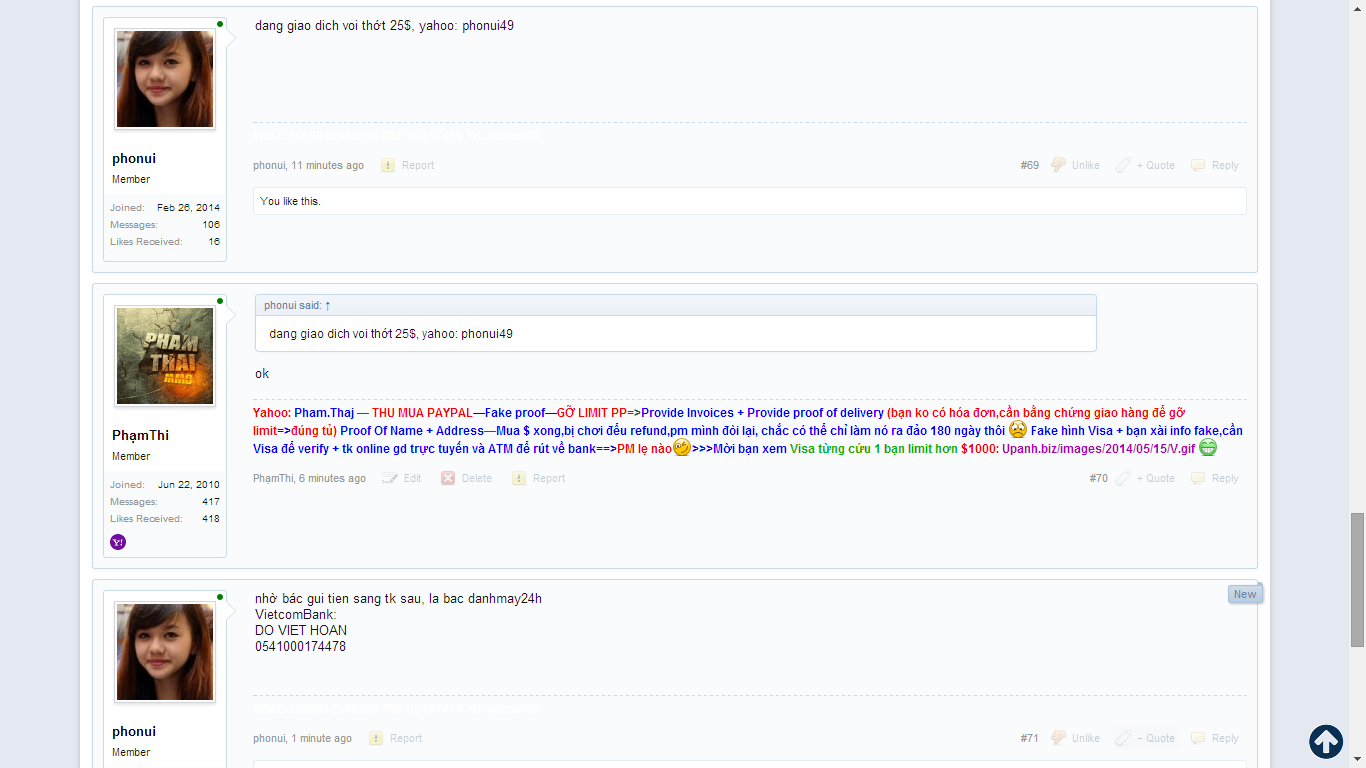Click the Report icon on post #71
The image size is (1366, 768).
375,738
